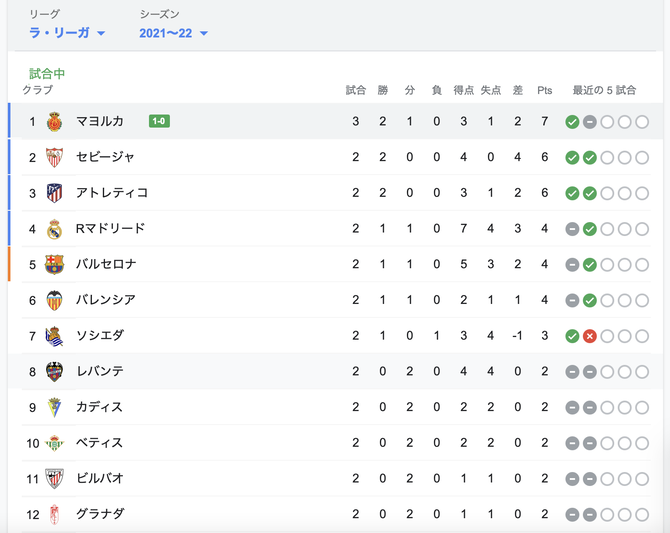Screen dimensions: 670x533
Task: Open the ラ・リーガ league dropdown
Action: pyautogui.click(x=67, y=33)
